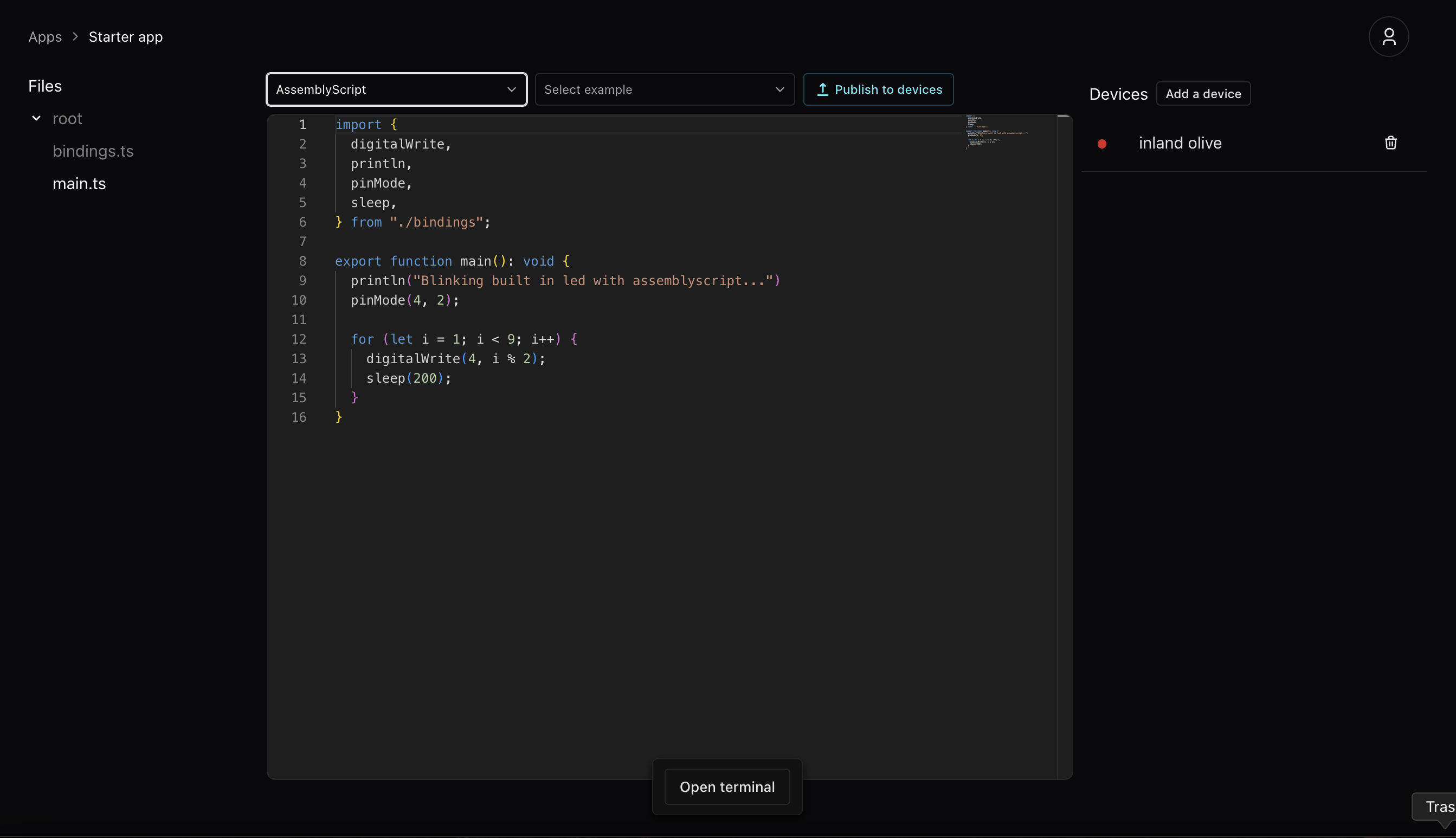The width and height of the screenshot is (1456, 838).
Task: Open the Select example dropdown
Action: point(665,90)
